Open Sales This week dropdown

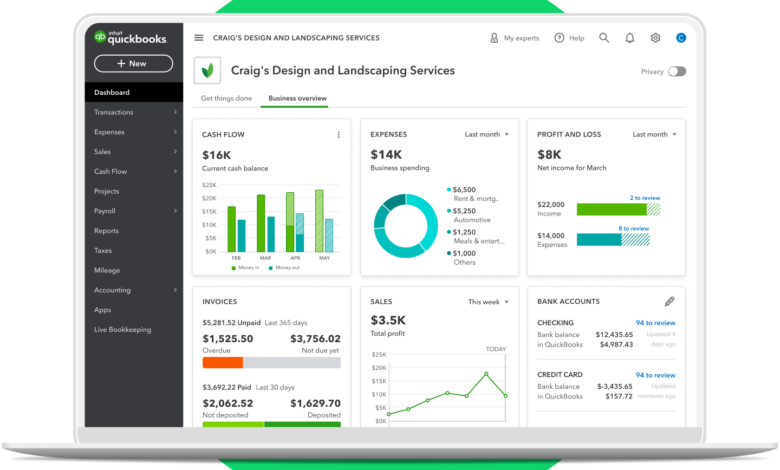coord(488,302)
